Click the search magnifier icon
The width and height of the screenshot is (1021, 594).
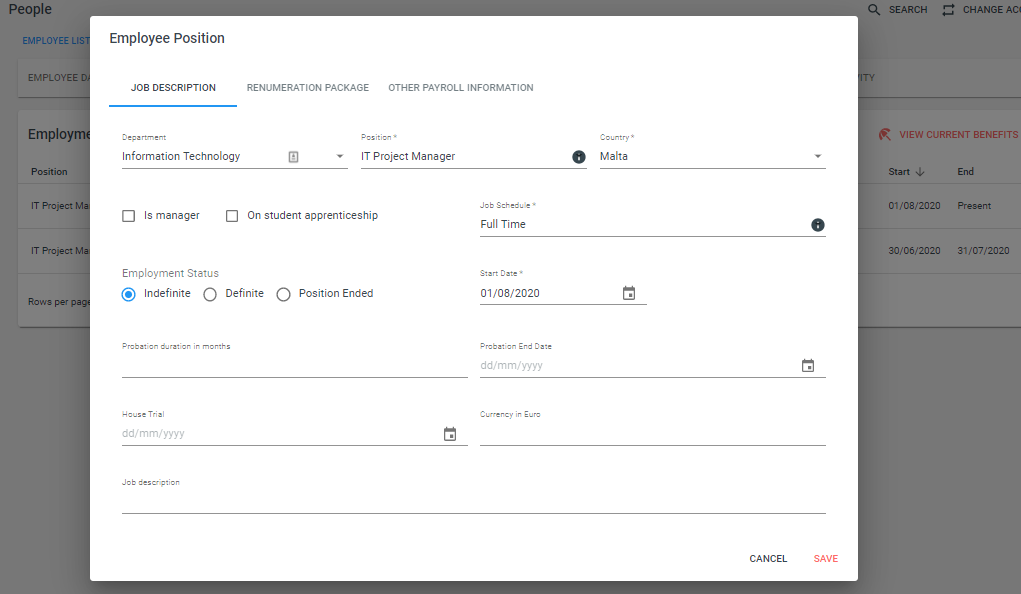tap(874, 10)
